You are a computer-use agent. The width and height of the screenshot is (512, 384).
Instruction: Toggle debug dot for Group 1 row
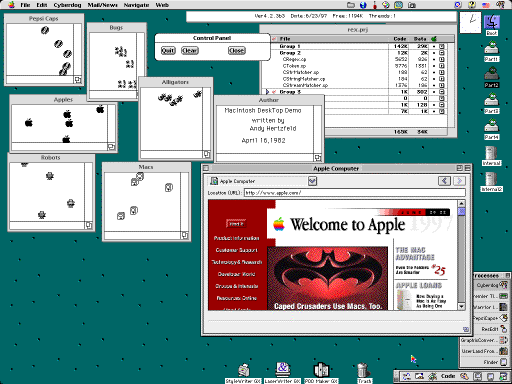pos(434,46)
